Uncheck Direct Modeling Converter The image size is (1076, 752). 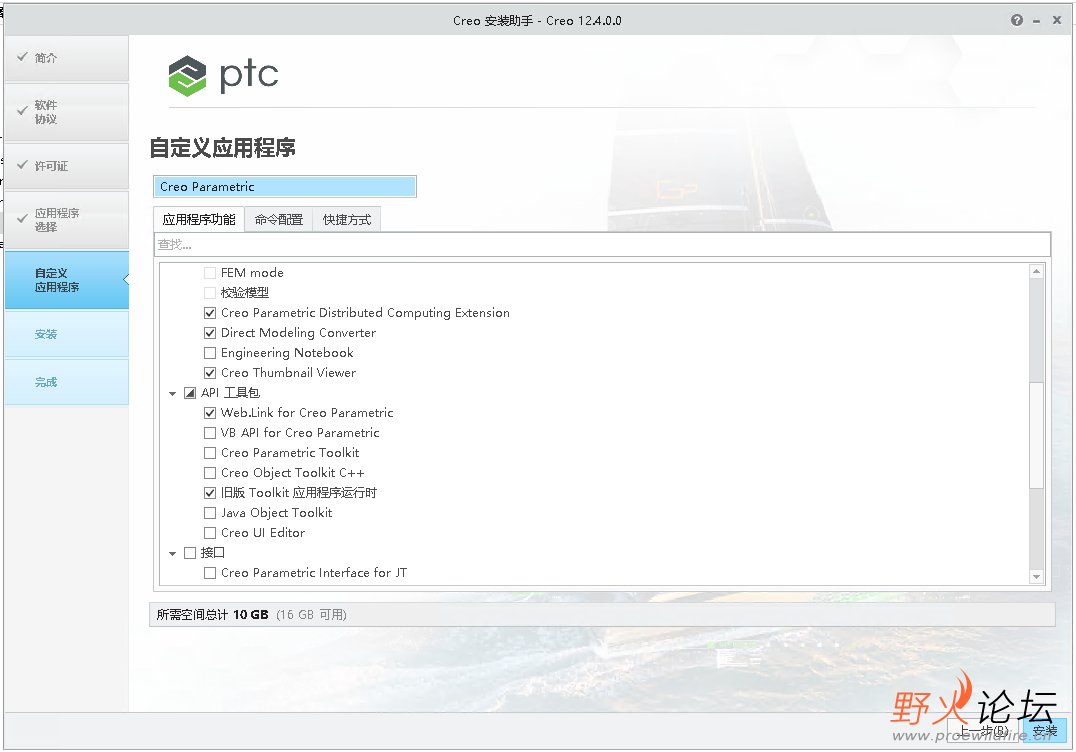pos(210,333)
